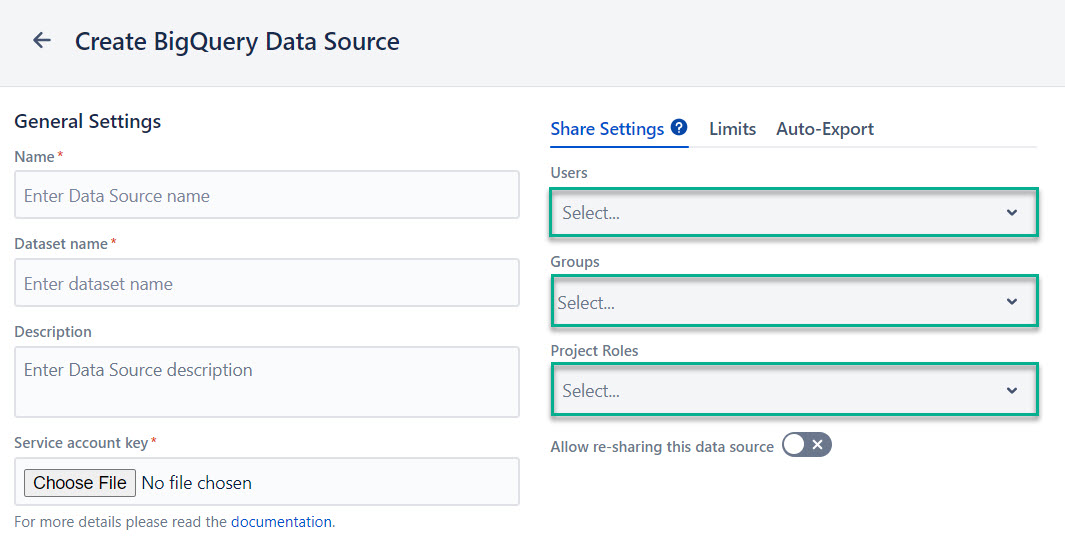The width and height of the screenshot is (1065, 551).
Task: Click the "No file chosen" text
Action: (197, 483)
